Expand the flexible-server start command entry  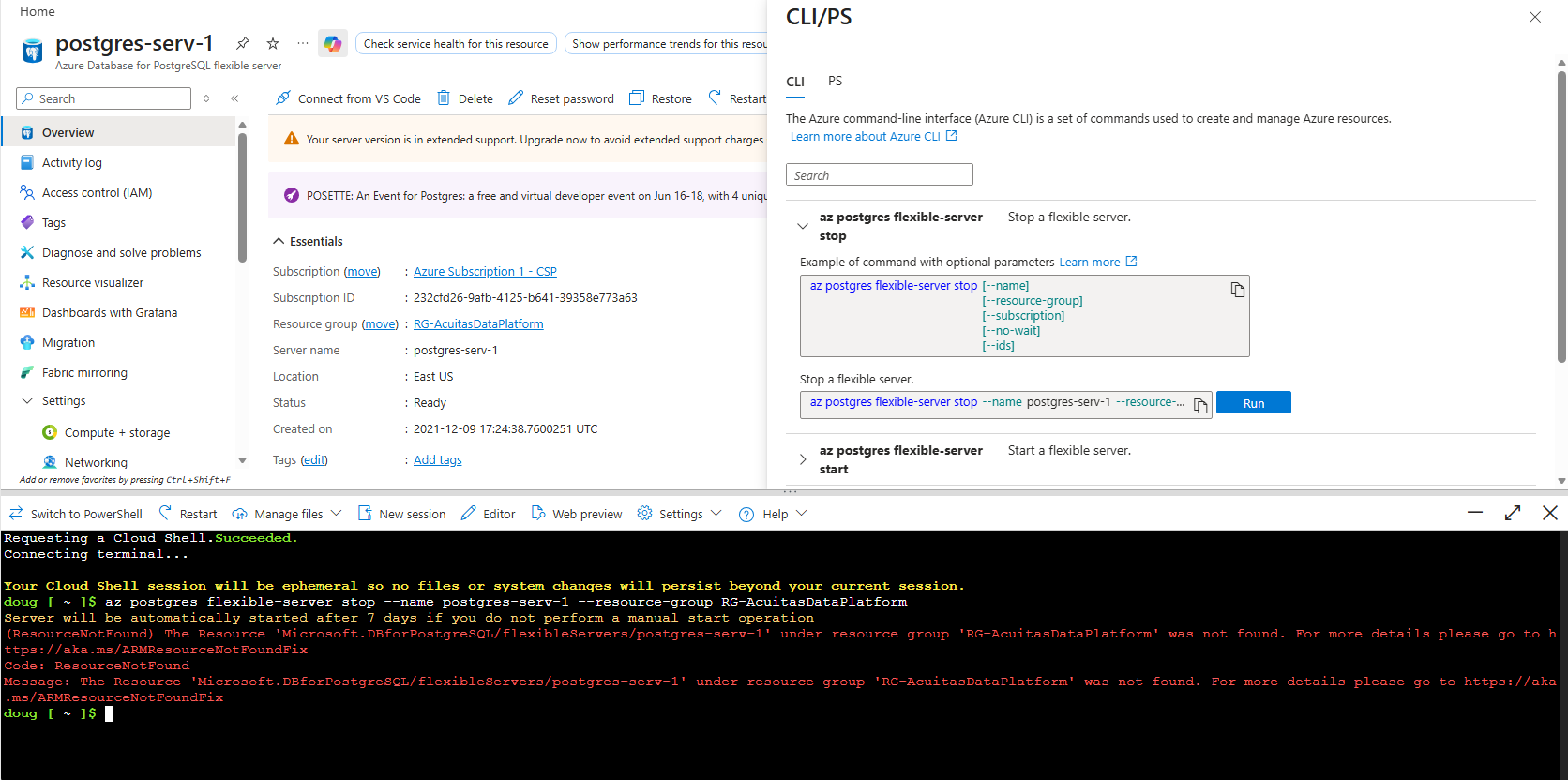click(x=803, y=459)
